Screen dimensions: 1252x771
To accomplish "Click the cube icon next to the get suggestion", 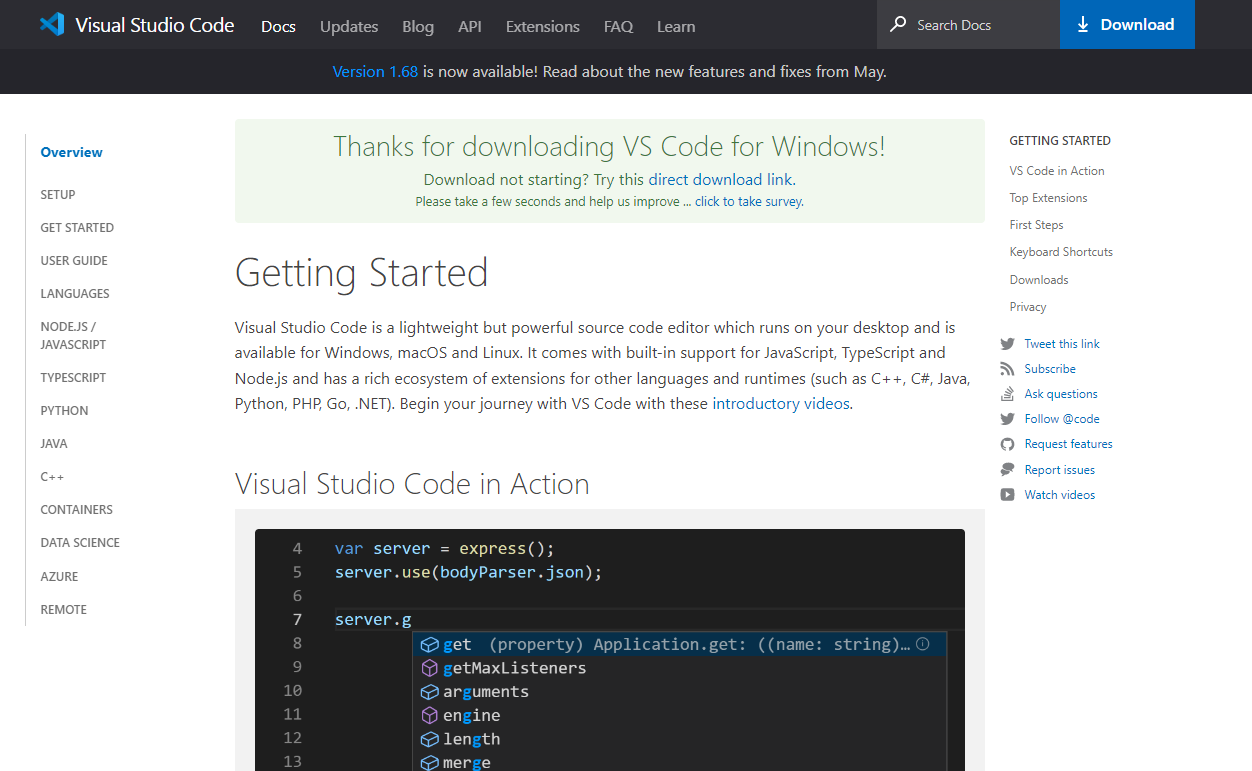I will (429, 644).
